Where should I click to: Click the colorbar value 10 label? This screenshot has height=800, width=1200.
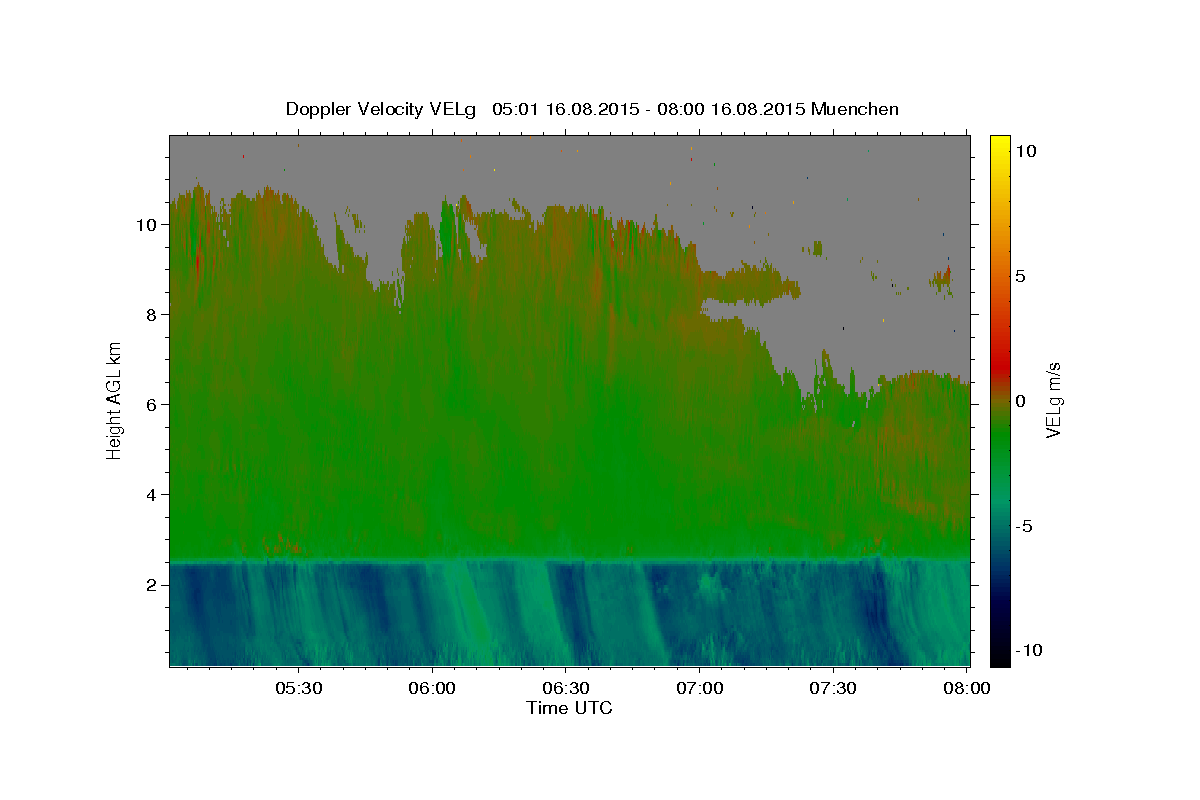1025,151
